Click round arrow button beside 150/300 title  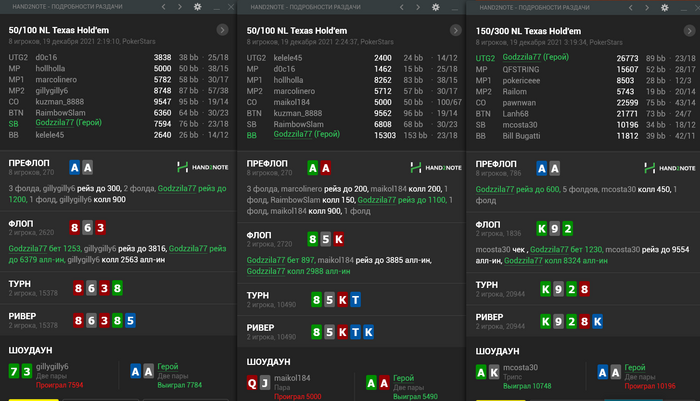[x=689, y=31]
